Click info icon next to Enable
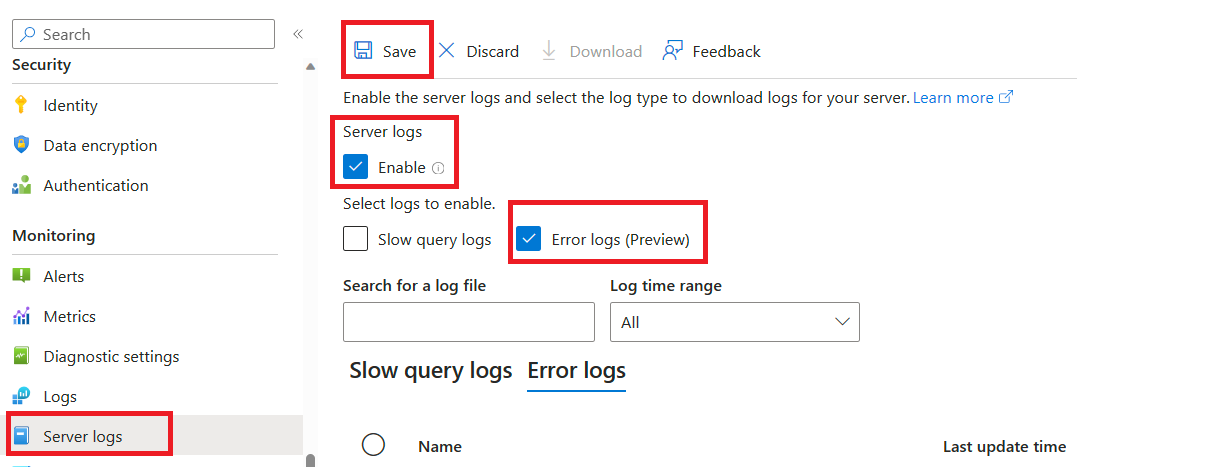Image resolution: width=1220 pixels, height=467 pixels. pyautogui.click(x=438, y=168)
